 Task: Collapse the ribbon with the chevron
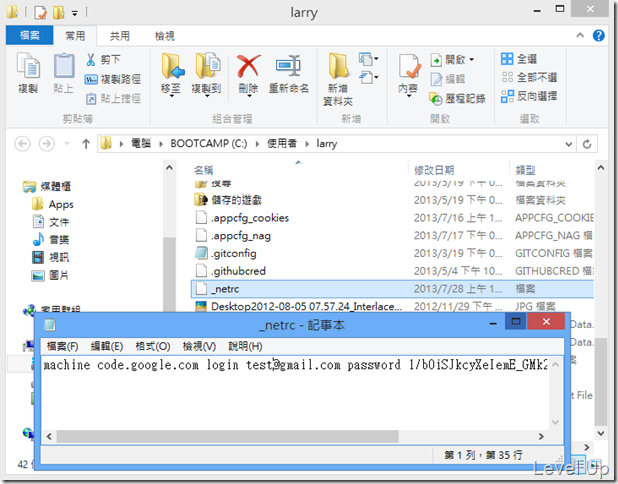pyautogui.click(x=580, y=35)
